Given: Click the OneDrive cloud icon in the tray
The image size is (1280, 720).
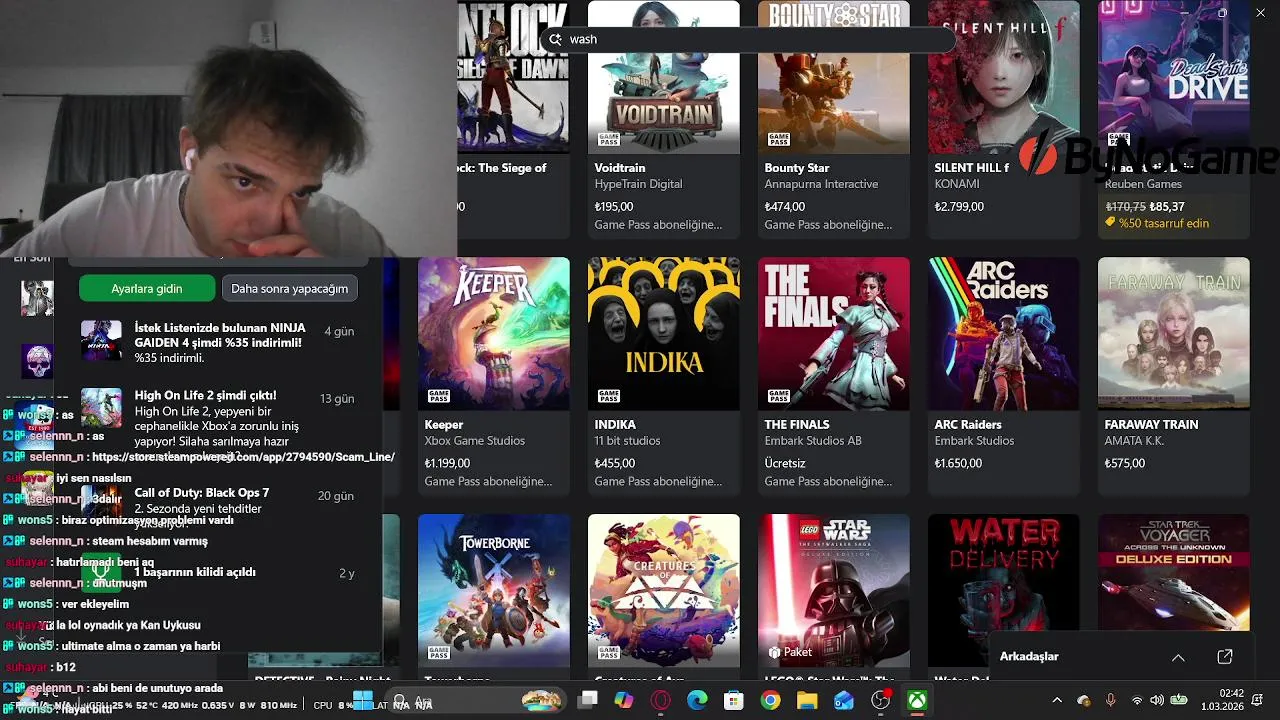Looking at the screenshot, I should pos(1084,700).
